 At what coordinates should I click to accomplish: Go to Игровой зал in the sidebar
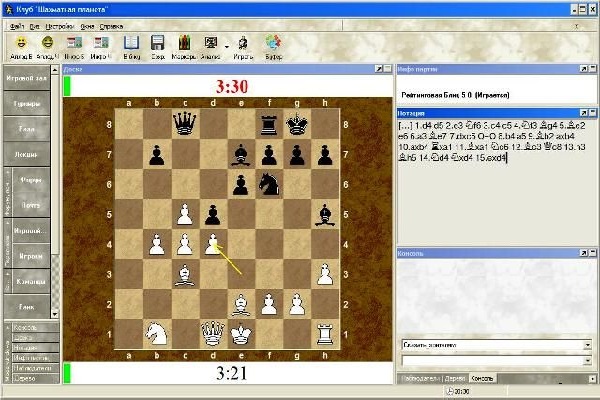coord(27,78)
